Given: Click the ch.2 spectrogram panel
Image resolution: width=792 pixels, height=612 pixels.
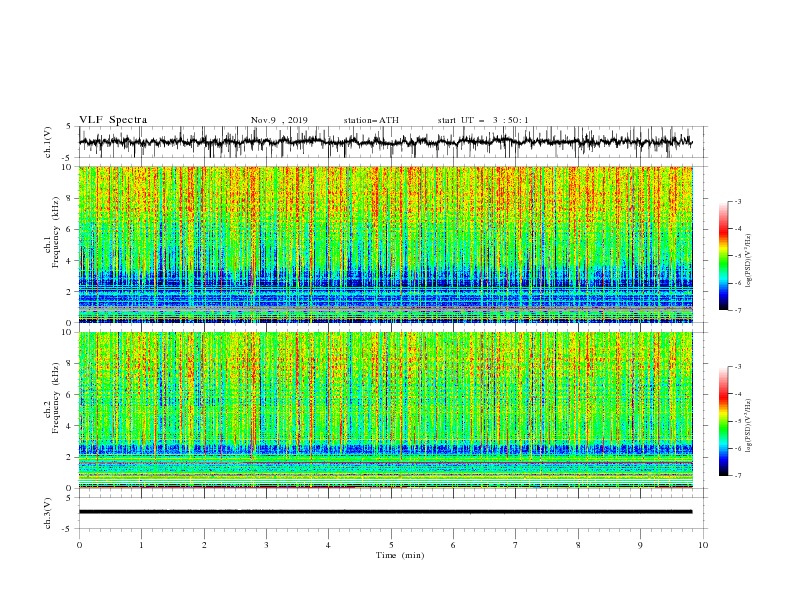Looking at the screenshot, I should pos(385,410).
